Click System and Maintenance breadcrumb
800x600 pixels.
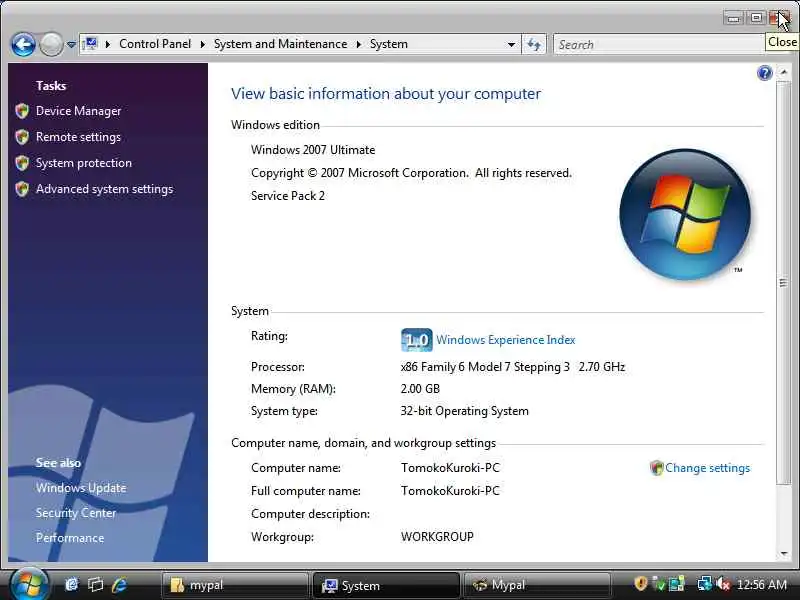pyautogui.click(x=280, y=44)
